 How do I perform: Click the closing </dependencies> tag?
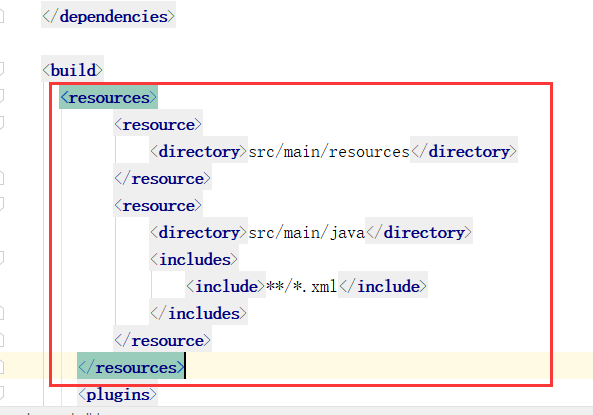pos(108,17)
